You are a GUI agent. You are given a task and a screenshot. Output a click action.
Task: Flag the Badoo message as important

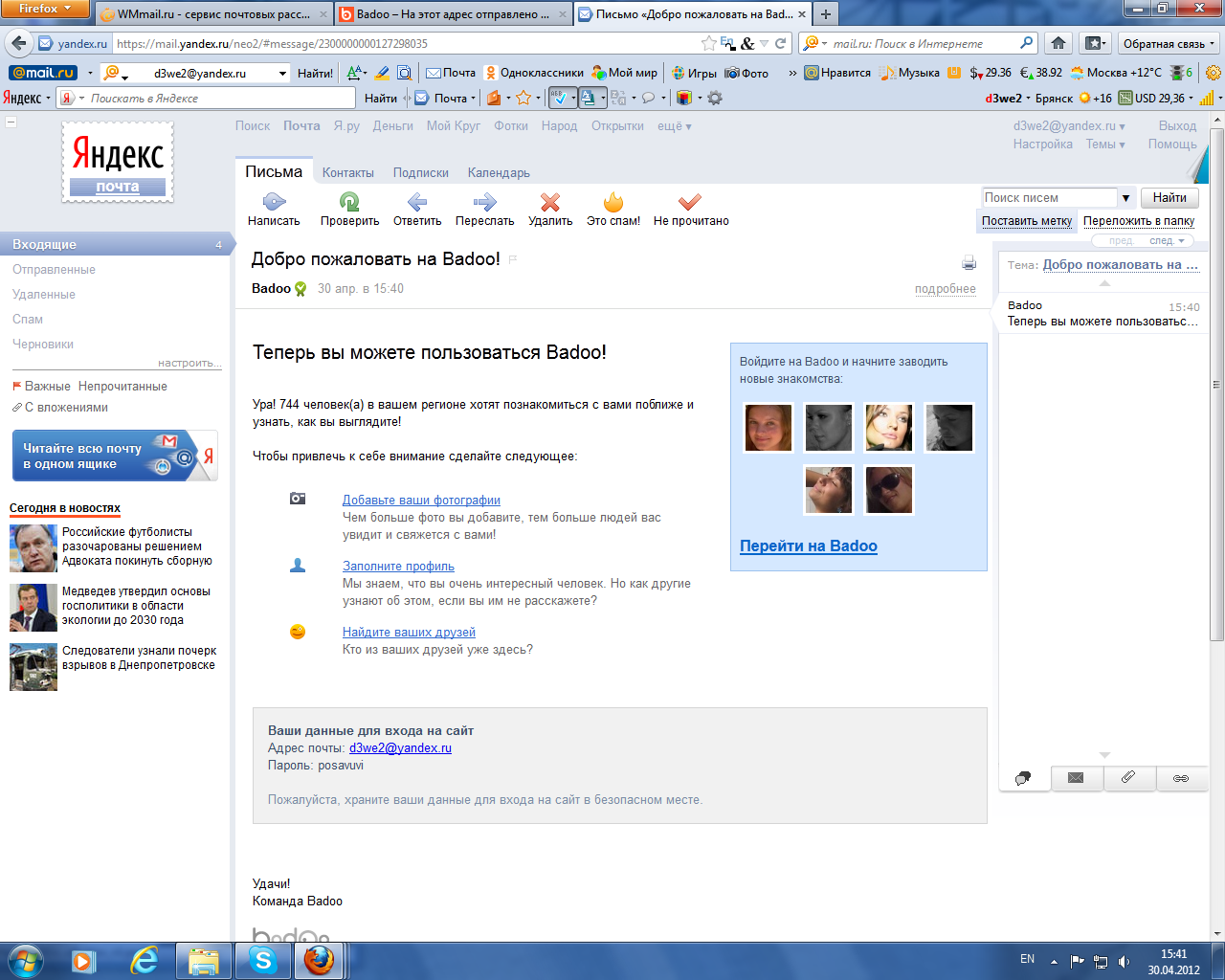(x=513, y=259)
